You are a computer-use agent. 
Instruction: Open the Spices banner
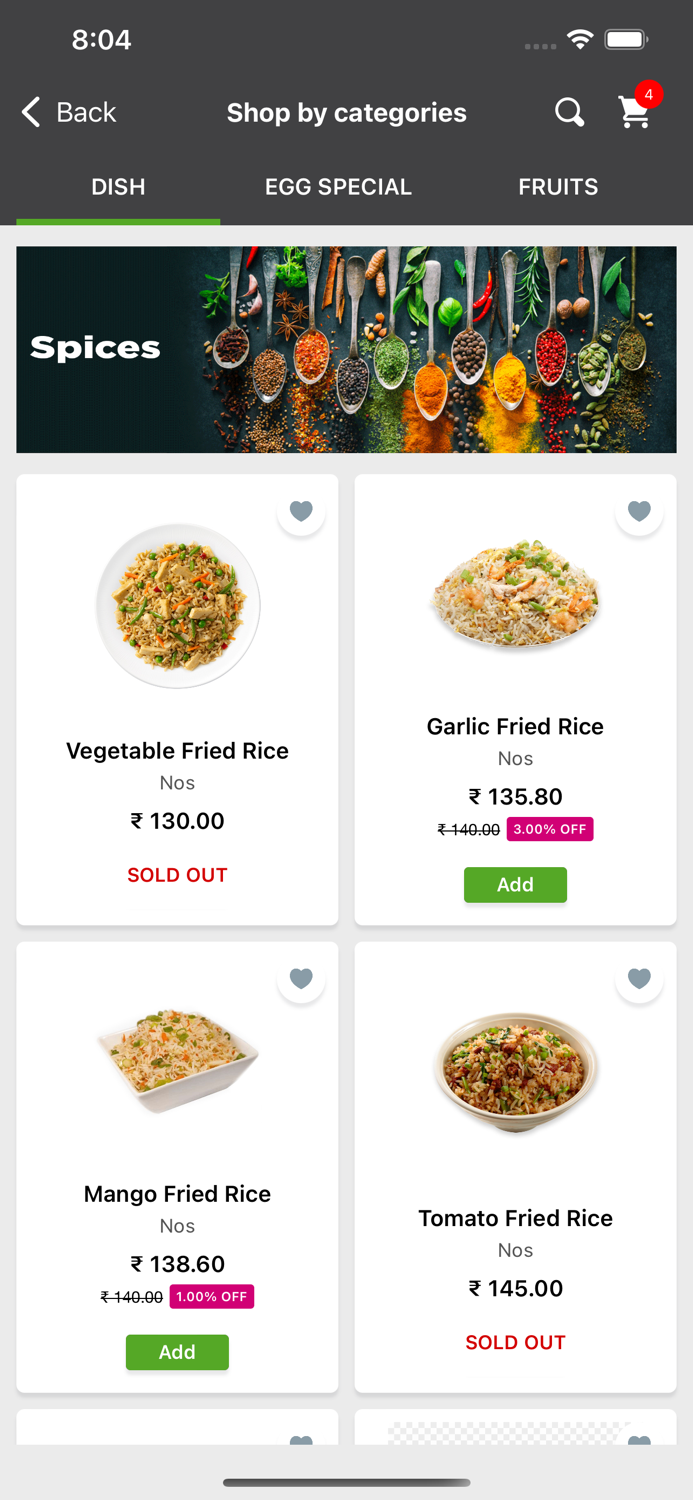coord(346,349)
